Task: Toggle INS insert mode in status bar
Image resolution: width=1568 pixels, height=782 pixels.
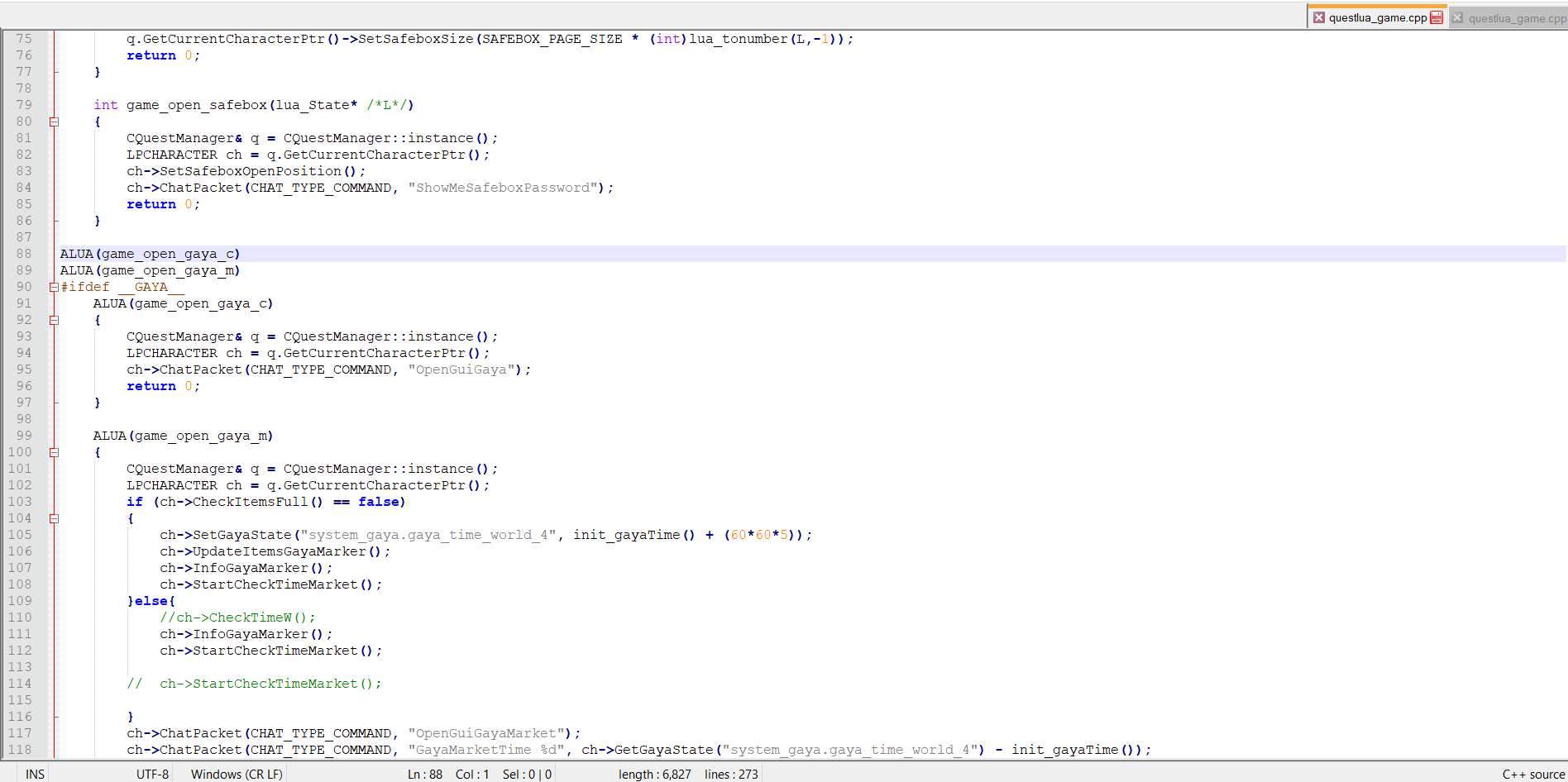Action: pyautogui.click(x=35, y=774)
